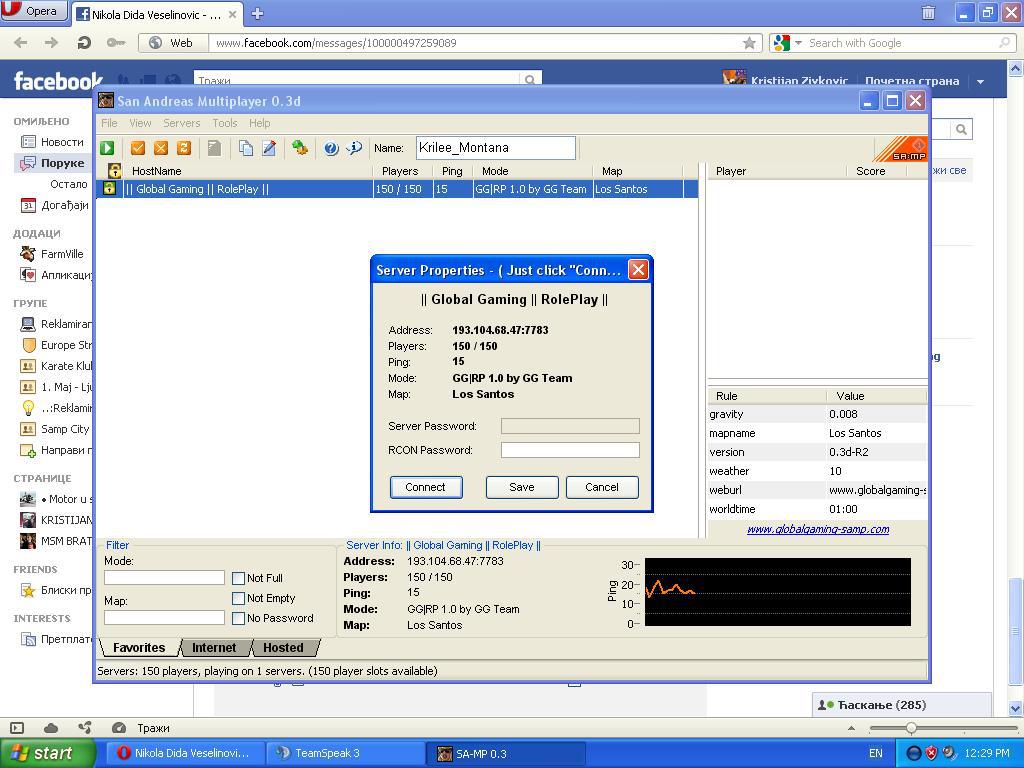Click the Save button in dialog
The height and width of the screenshot is (768, 1024).
pos(522,487)
